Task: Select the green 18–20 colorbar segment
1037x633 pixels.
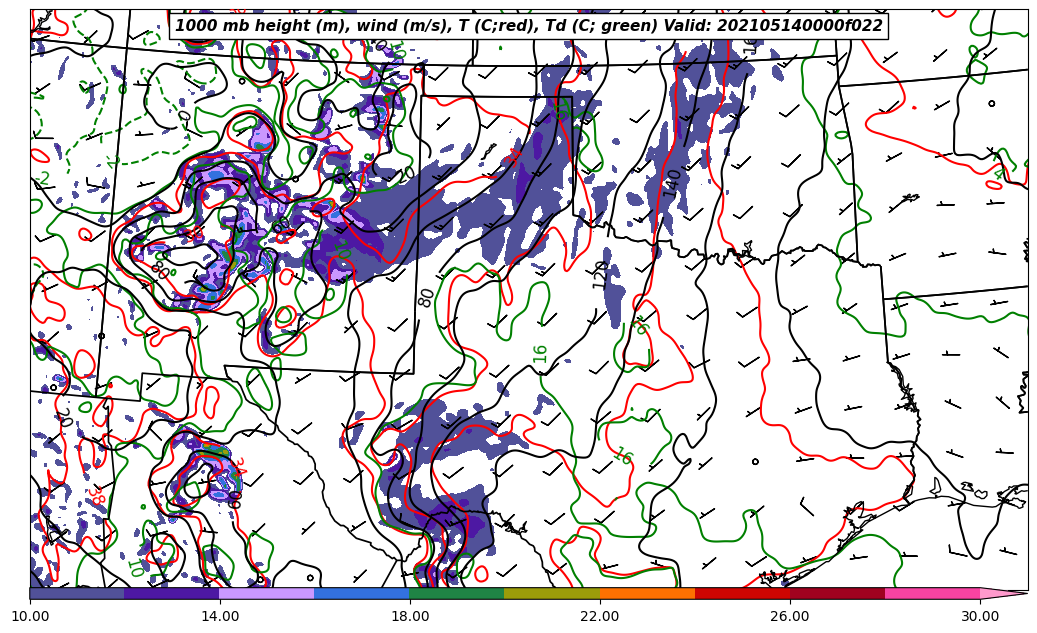Action: coord(457,593)
